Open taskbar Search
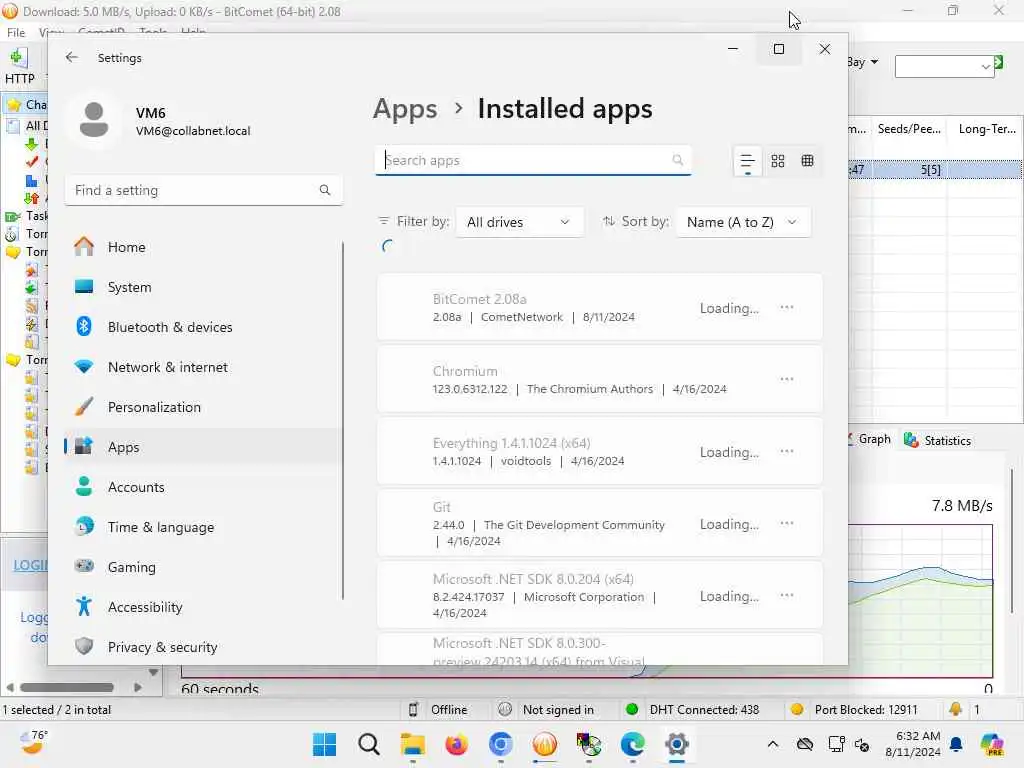This screenshot has width=1024, height=768. click(368, 744)
